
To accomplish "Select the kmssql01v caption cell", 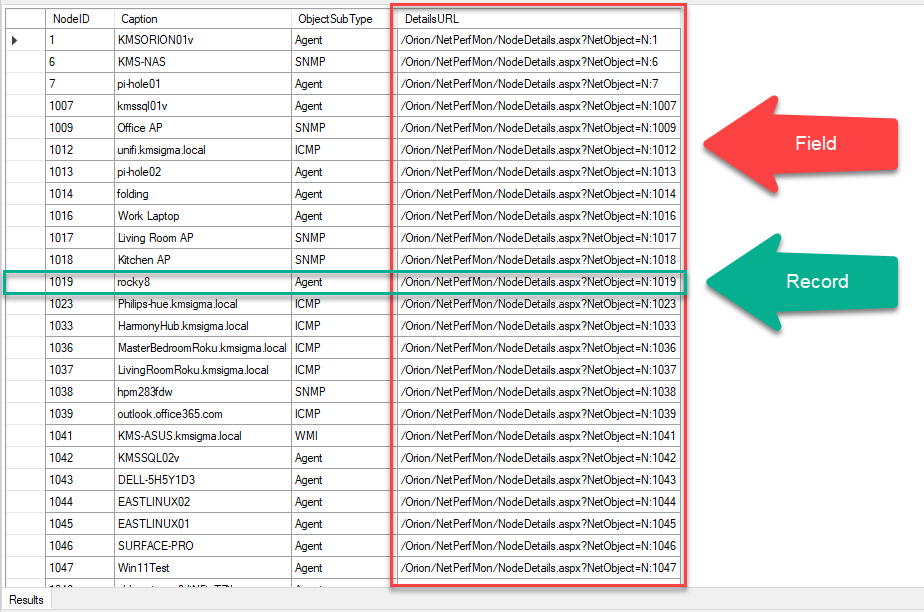I will coord(202,106).
